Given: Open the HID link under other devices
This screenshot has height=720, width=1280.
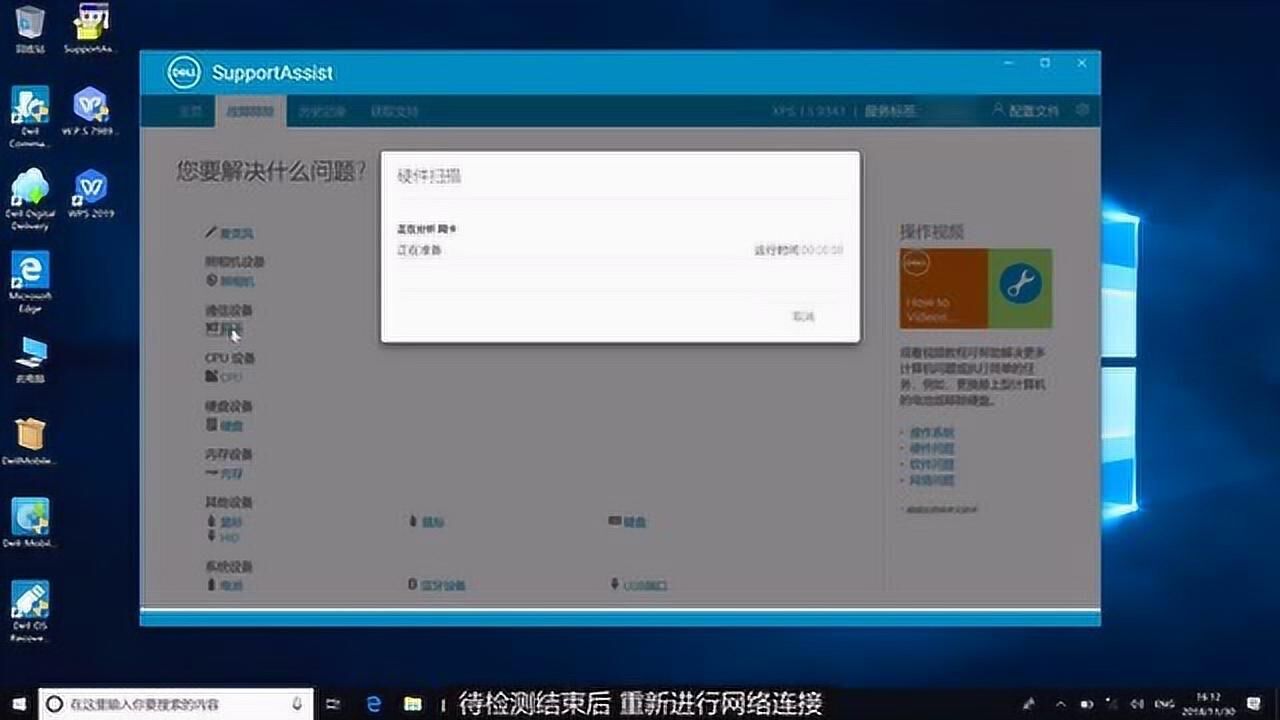Looking at the screenshot, I should click(x=230, y=538).
